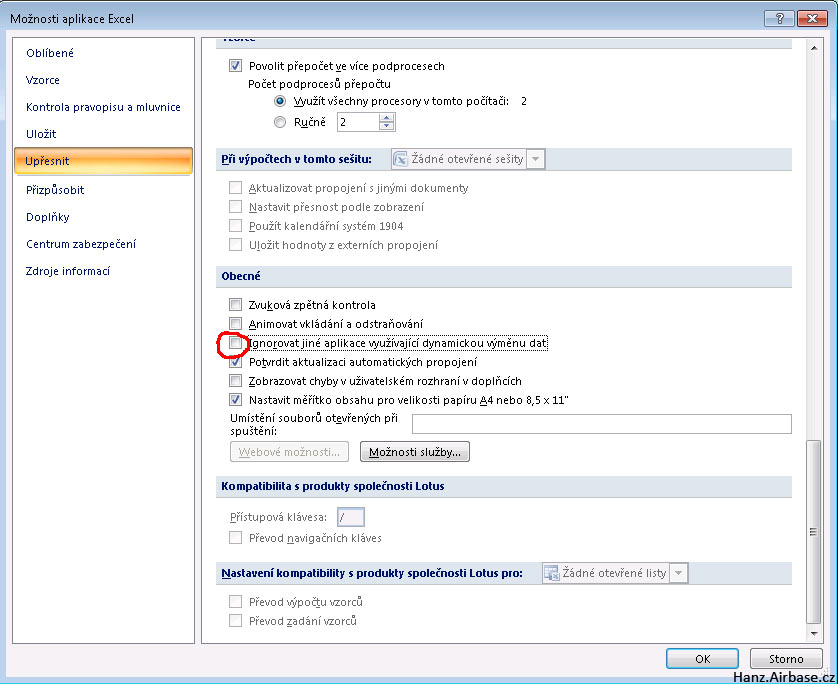Select Kontrola pravopisu a mluvnice category
Image resolution: width=838 pixels, height=684 pixels.
click(x=103, y=107)
